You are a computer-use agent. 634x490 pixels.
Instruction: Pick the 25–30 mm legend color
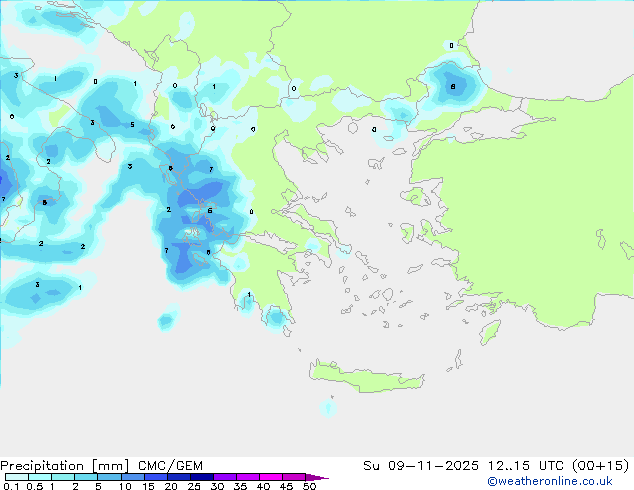(201, 477)
